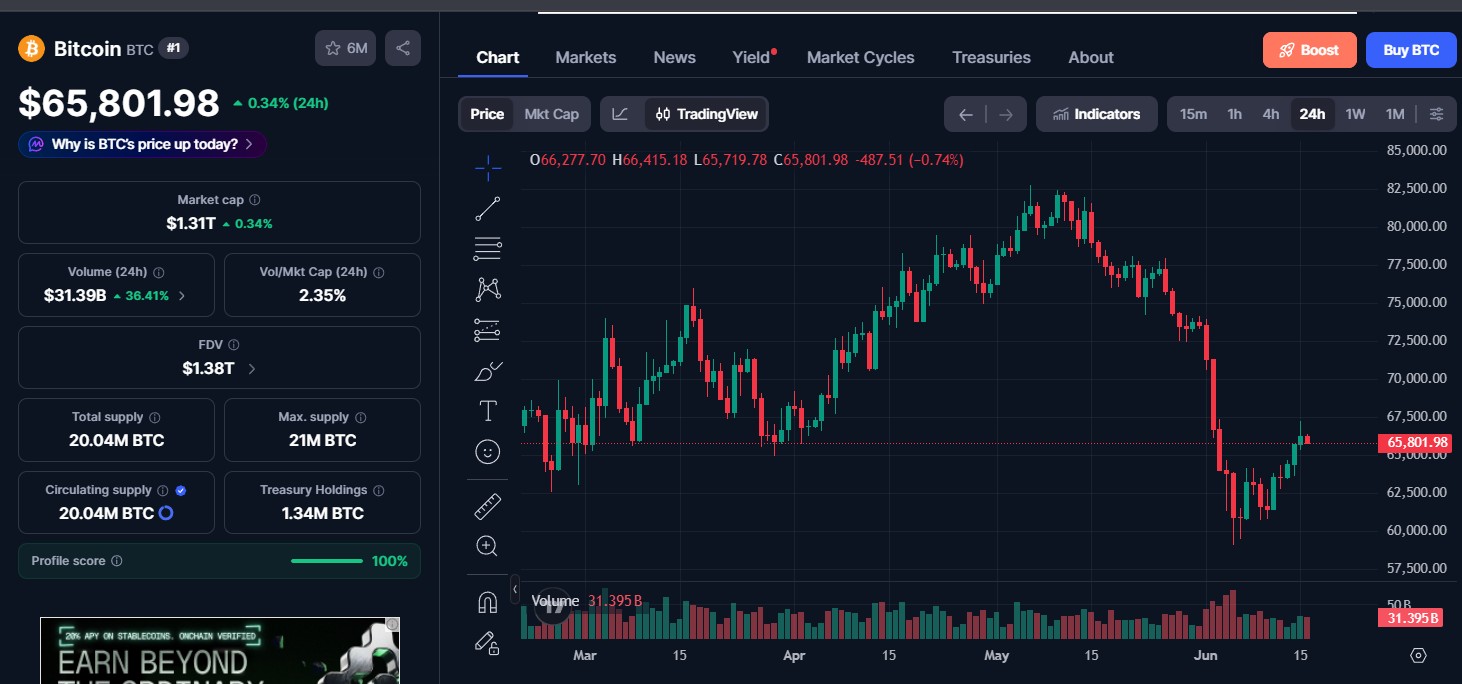This screenshot has width=1462, height=684.
Task: Click the Volume 31.395B indicator label
Action: [x=585, y=601]
